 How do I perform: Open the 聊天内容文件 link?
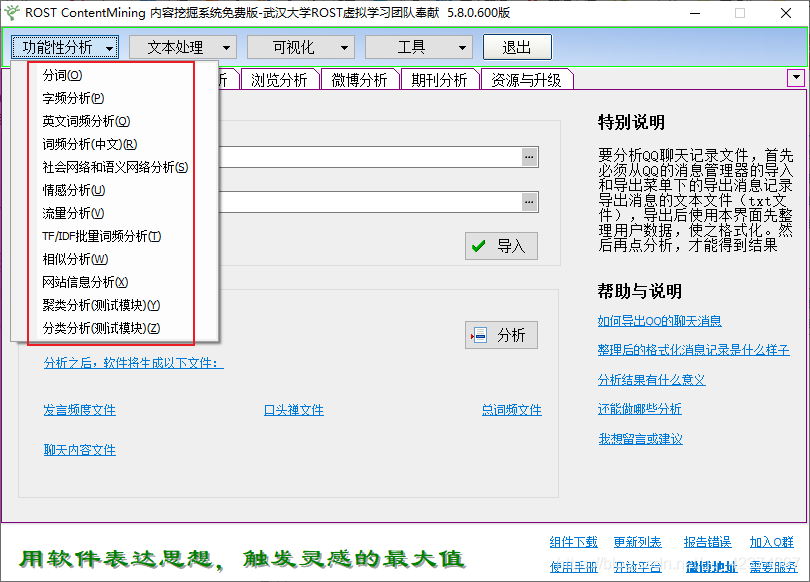80,450
